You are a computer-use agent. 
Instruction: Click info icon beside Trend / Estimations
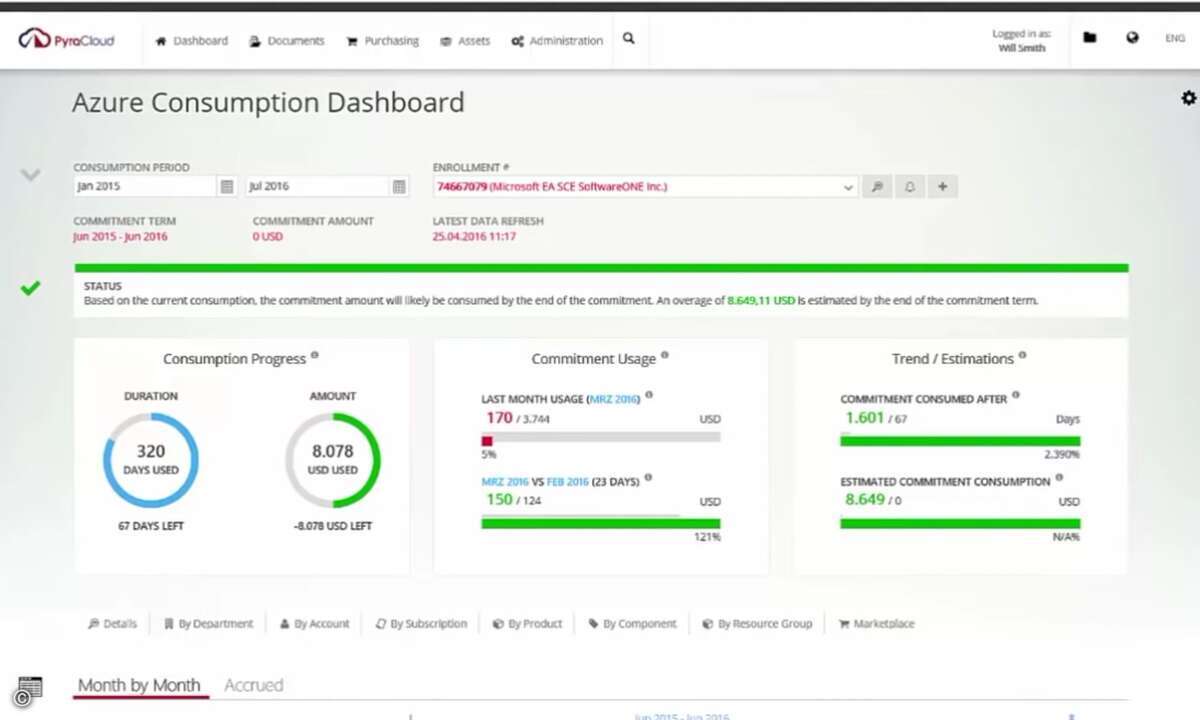click(1022, 355)
